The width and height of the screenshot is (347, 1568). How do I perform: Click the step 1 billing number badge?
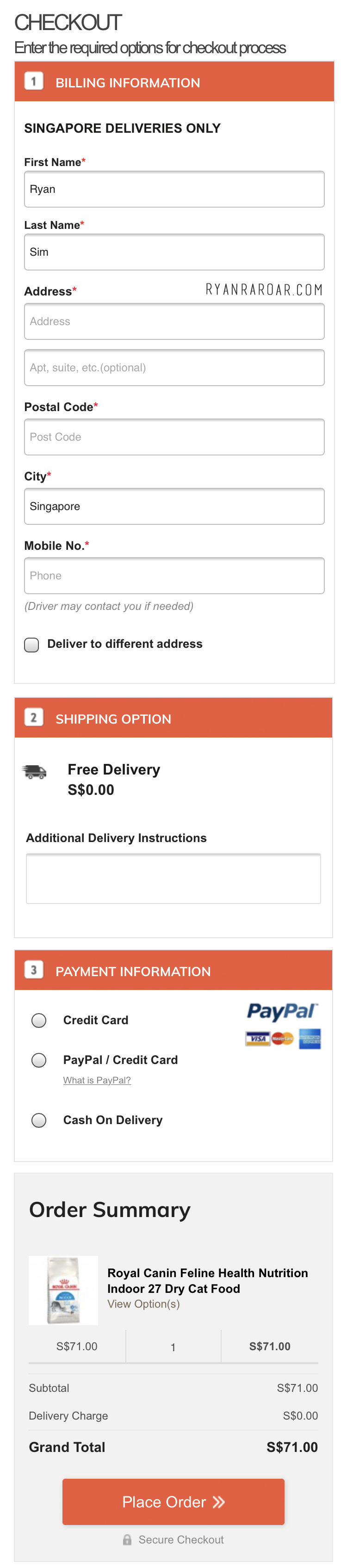point(33,81)
